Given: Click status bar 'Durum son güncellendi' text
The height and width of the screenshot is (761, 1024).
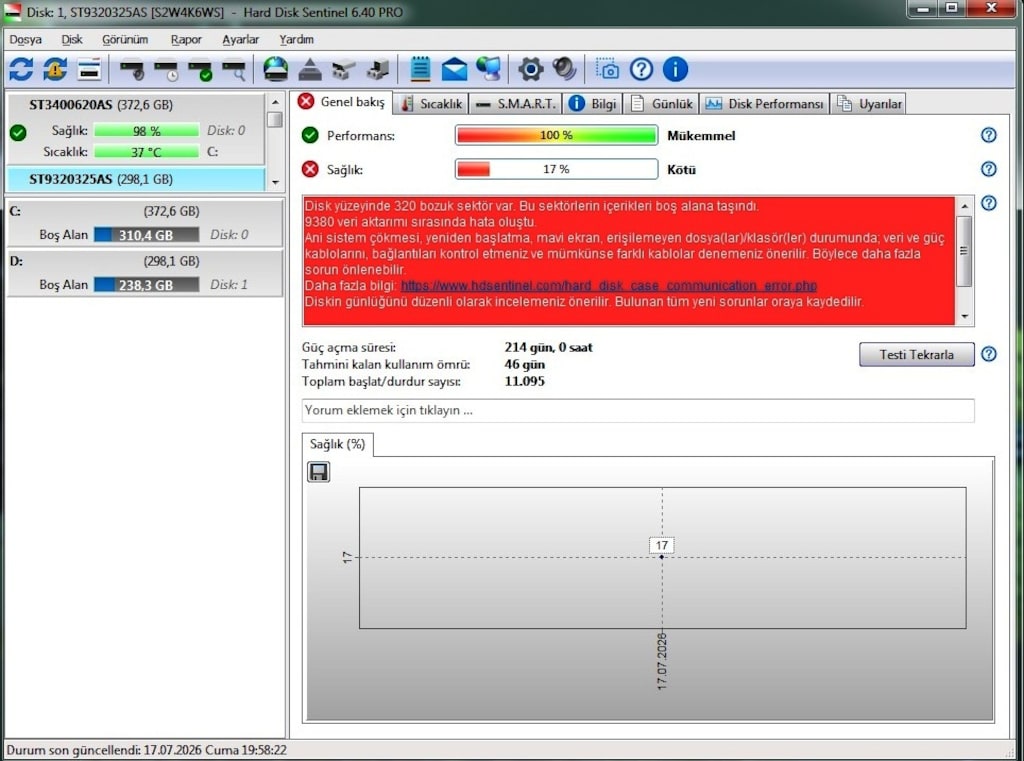Looking at the screenshot, I should coord(146,750).
